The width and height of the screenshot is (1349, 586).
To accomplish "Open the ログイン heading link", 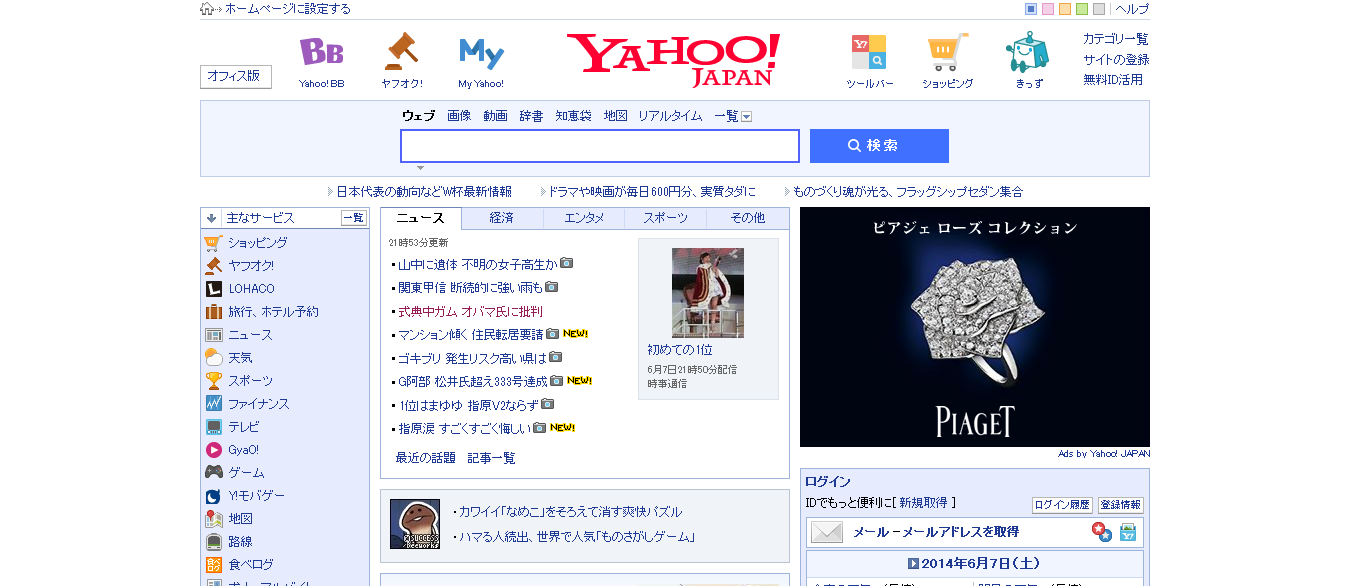I will (828, 481).
